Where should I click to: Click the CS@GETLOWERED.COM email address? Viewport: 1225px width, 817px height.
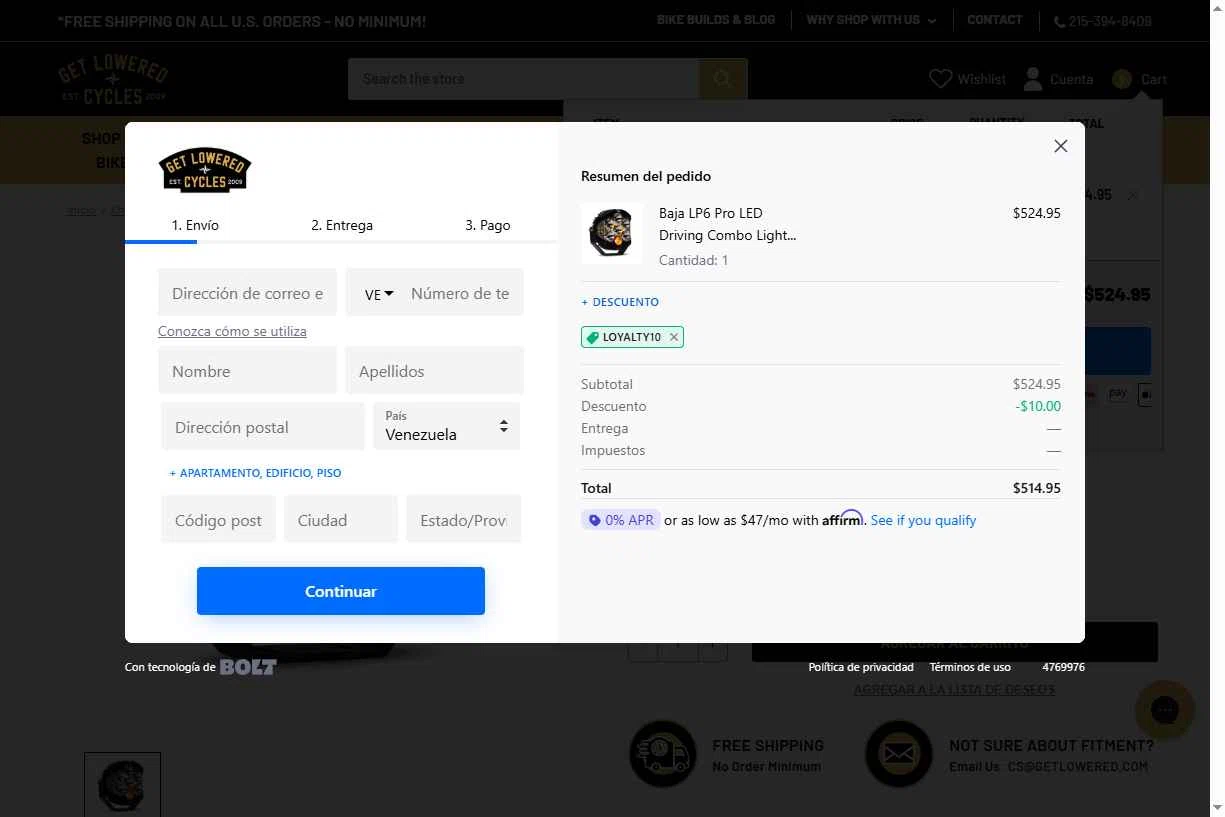tap(1077, 767)
